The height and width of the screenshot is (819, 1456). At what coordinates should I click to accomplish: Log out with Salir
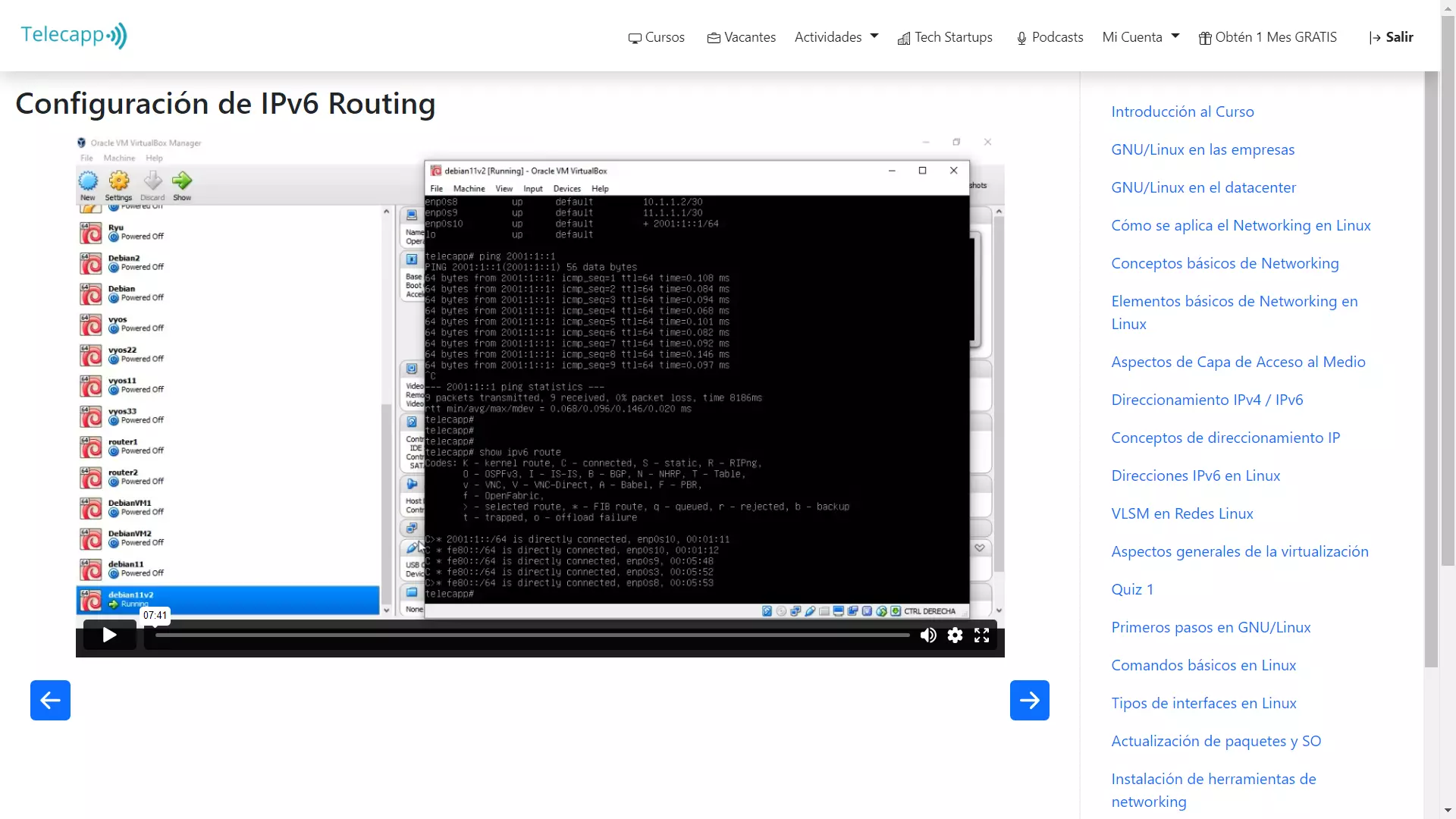coord(1391,37)
